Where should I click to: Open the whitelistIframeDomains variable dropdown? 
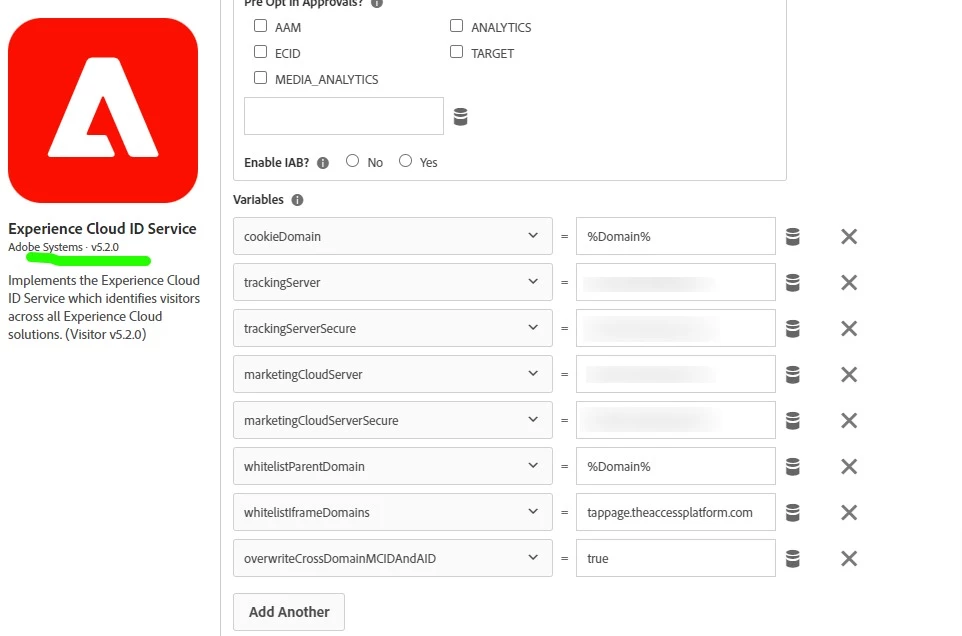(x=393, y=512)
